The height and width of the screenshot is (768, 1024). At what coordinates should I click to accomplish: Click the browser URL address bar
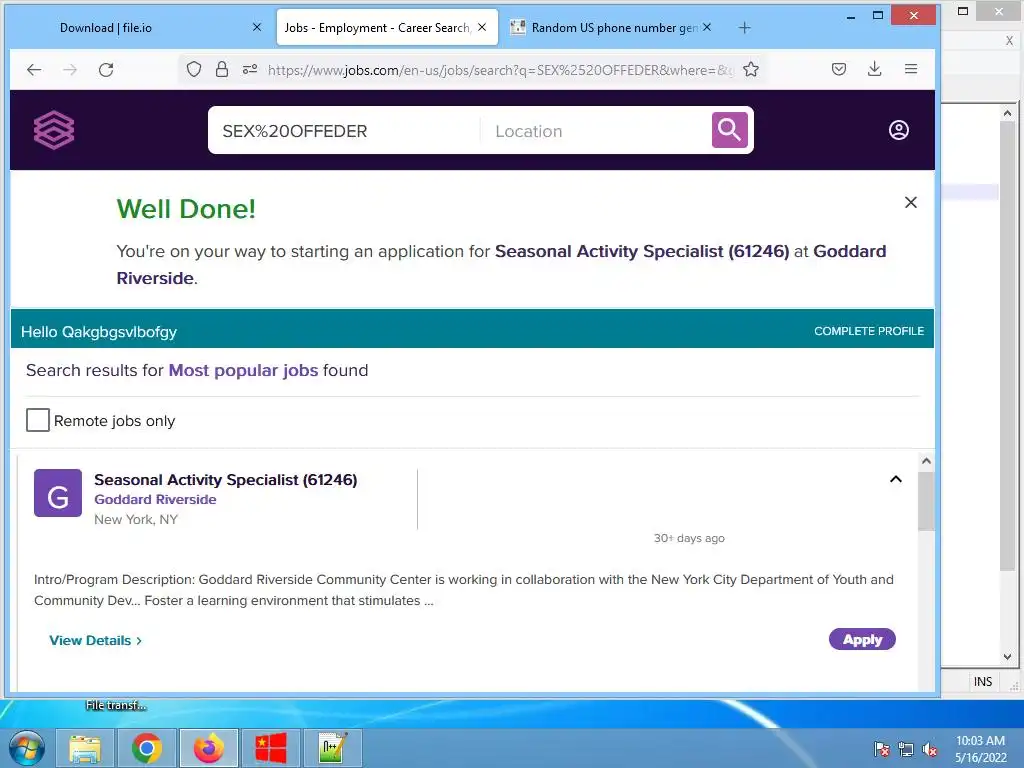tap(500, 70)
